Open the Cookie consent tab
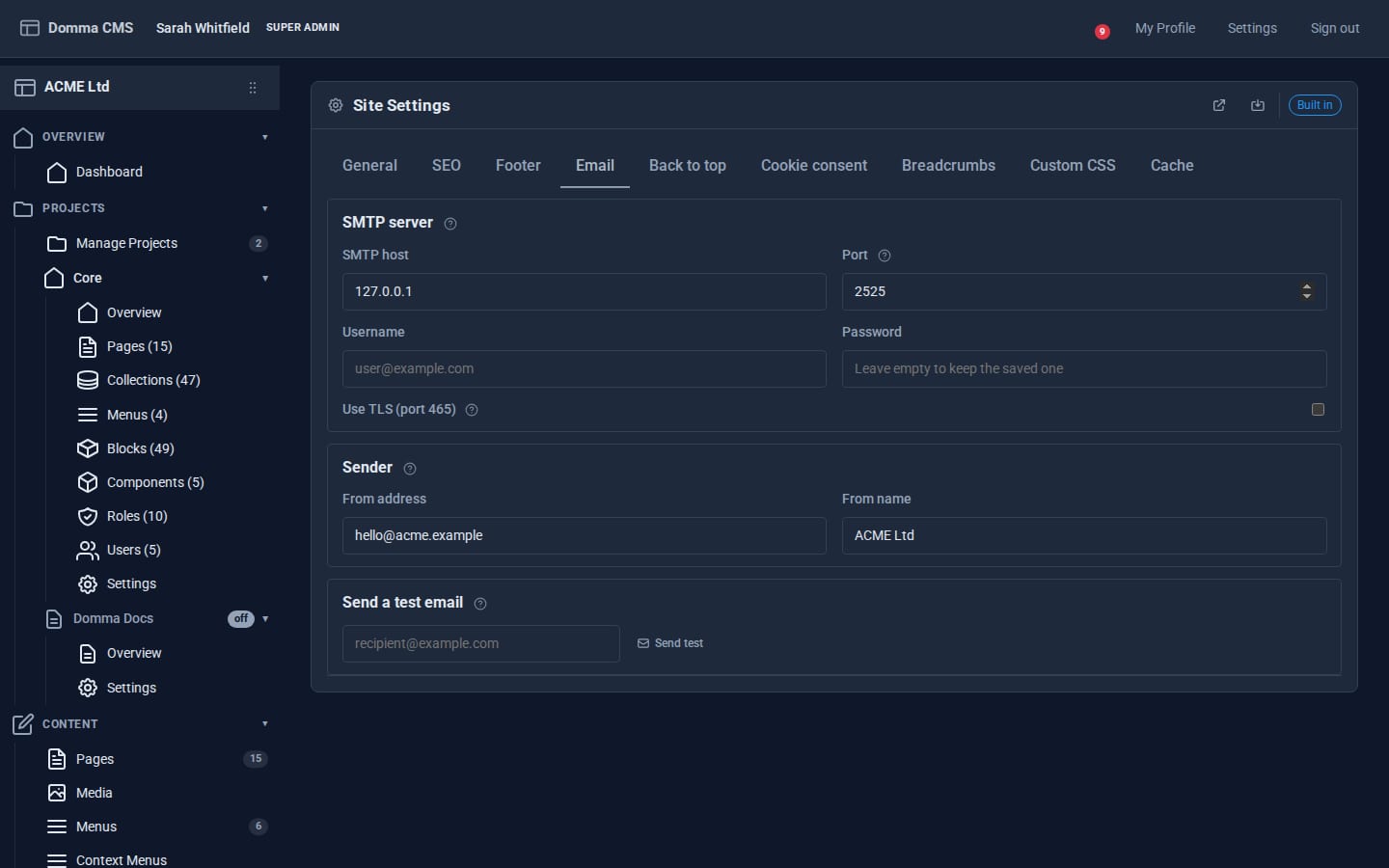 814,166
